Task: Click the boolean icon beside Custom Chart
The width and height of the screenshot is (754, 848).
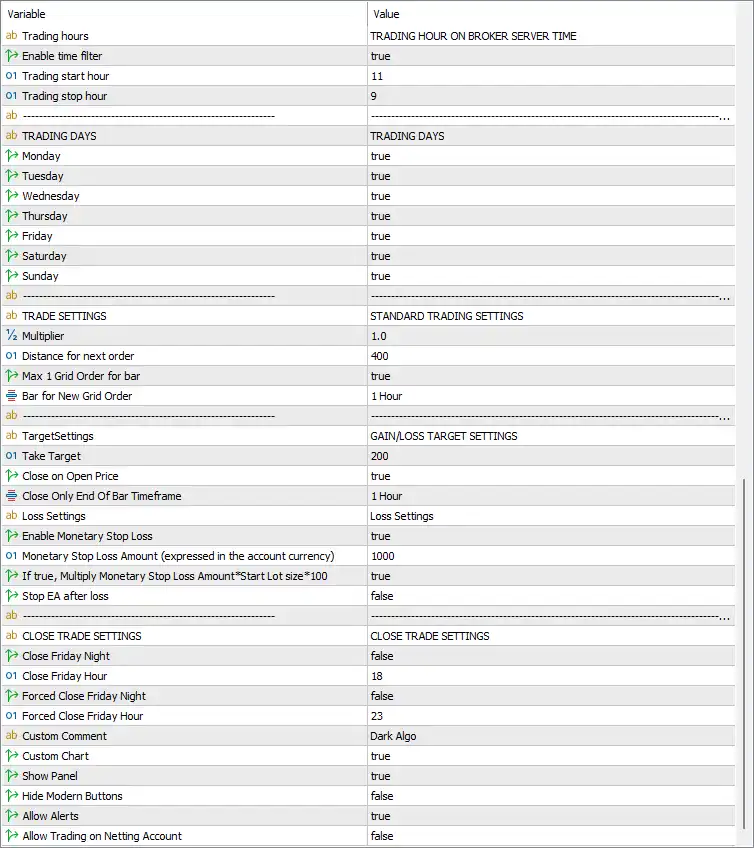Action: click(x=11, y=756)
